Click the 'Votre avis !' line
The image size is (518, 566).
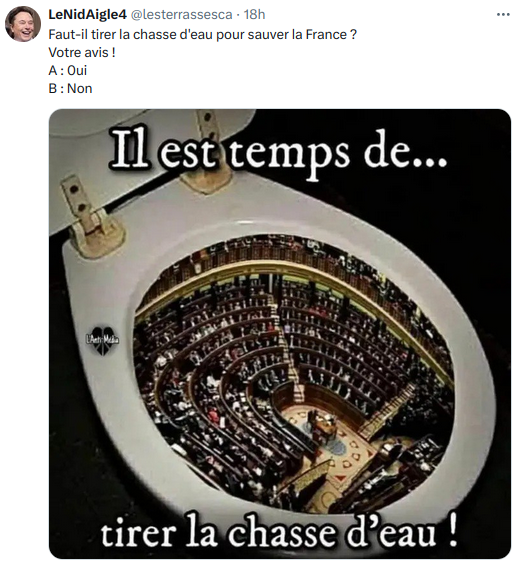tap(82, 52)
